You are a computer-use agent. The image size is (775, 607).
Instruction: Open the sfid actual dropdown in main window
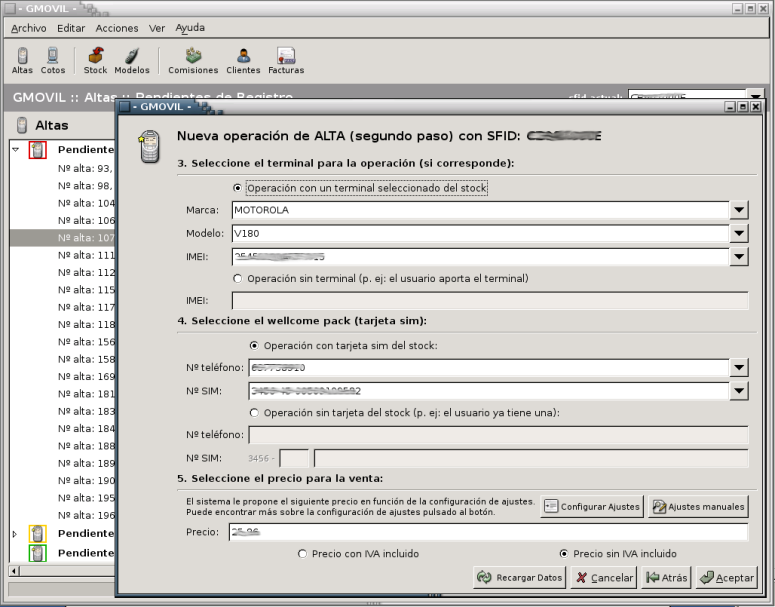pyautogui.click(x=756, y=95)
